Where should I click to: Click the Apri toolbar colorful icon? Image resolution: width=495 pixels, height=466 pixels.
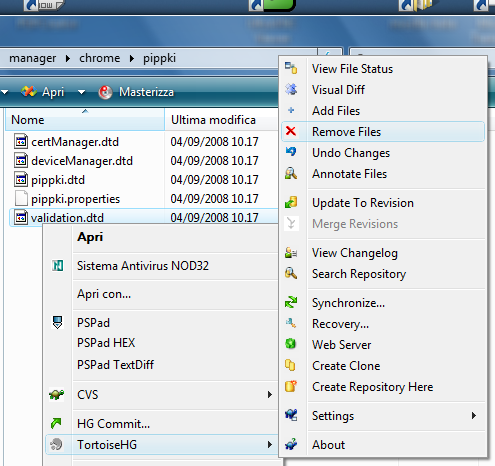[x=29, y=92]
